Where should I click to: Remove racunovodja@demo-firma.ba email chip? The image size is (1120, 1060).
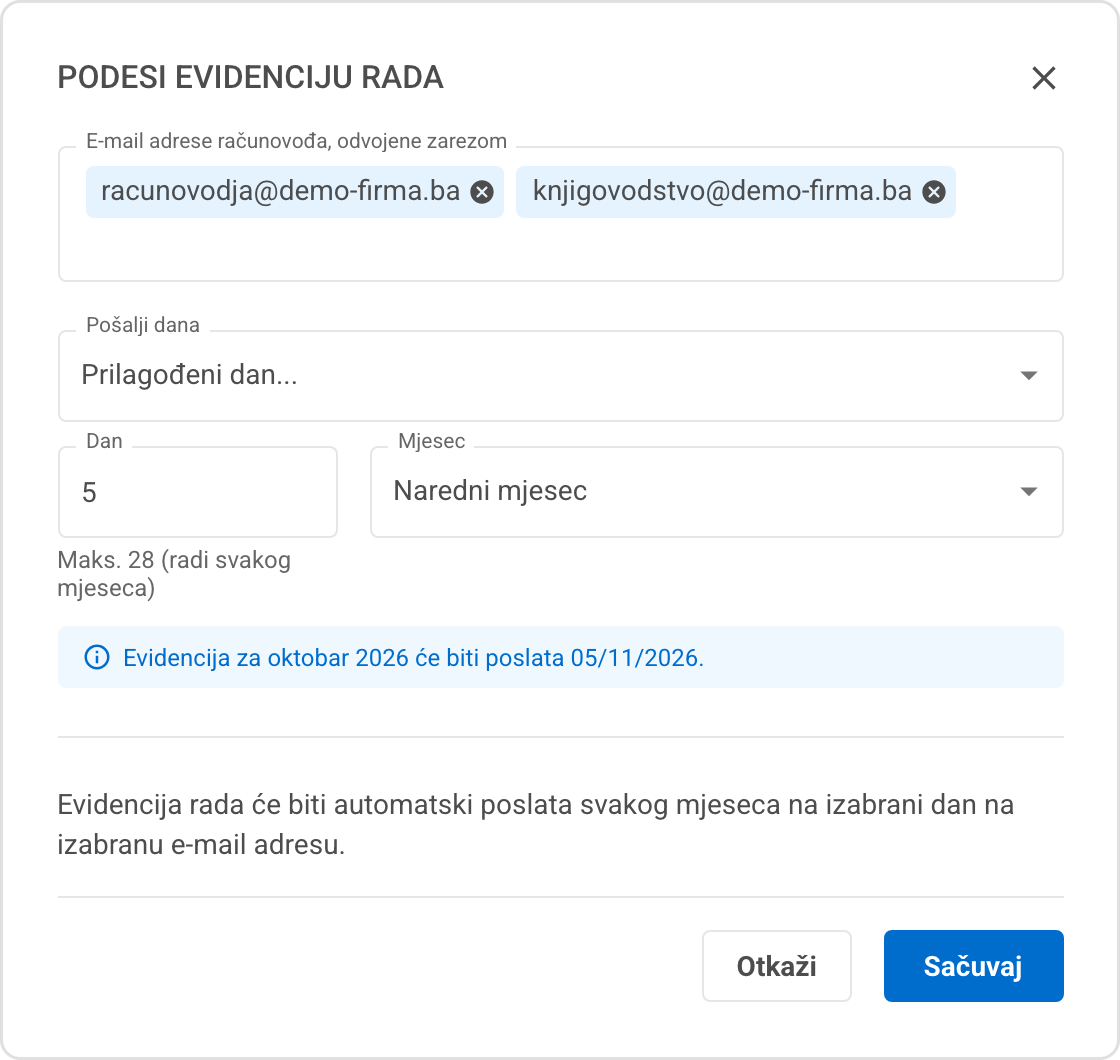(x=482, y=192)
